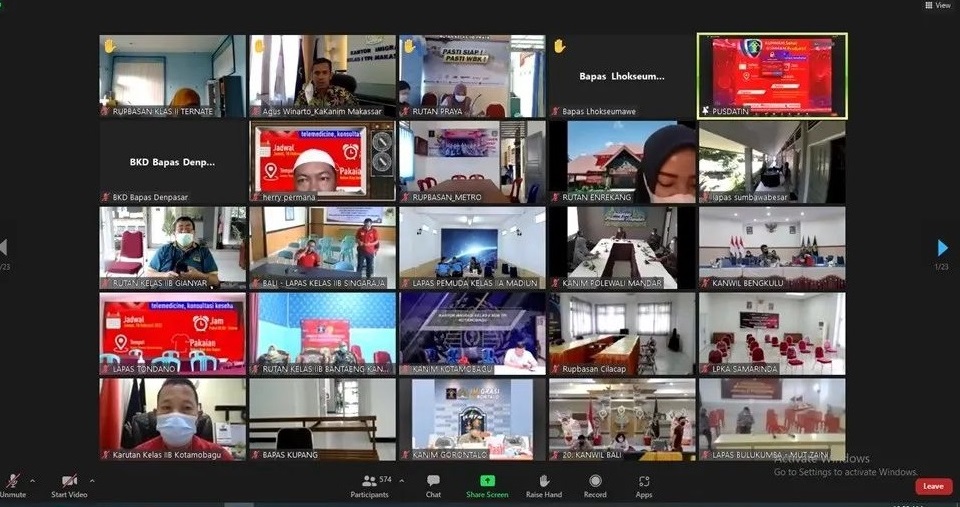Select the KANIM POLEWALI MANDAR tile
960x507 pixels.
pyautogui.click(x=622, y=247)
